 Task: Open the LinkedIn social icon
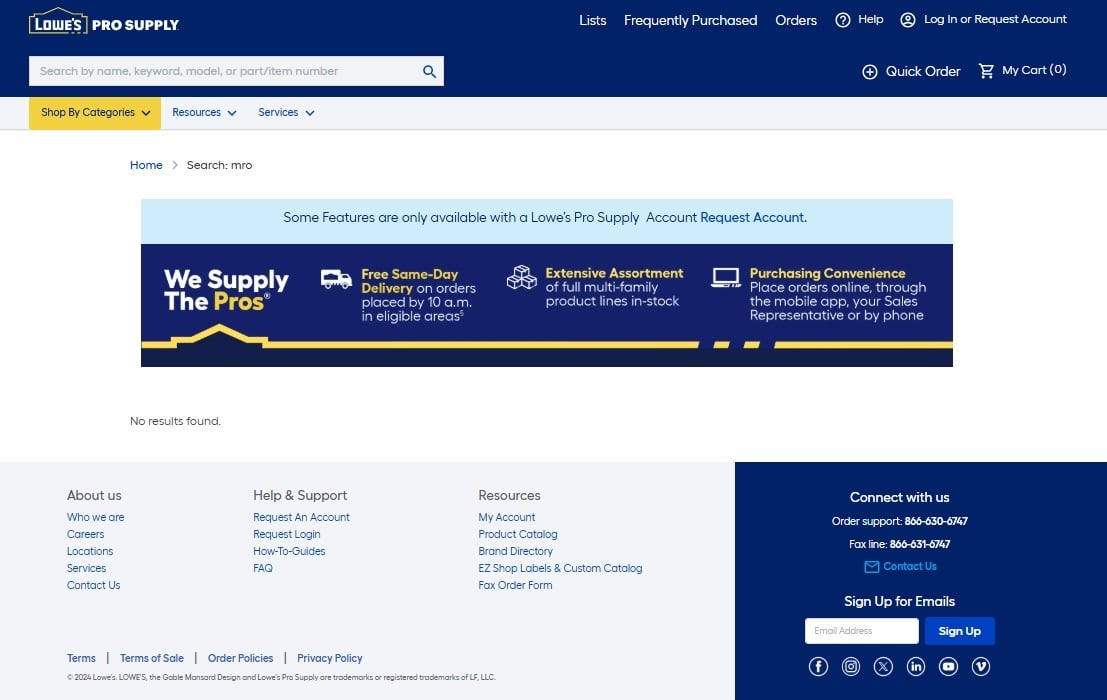tap(916, 667)
